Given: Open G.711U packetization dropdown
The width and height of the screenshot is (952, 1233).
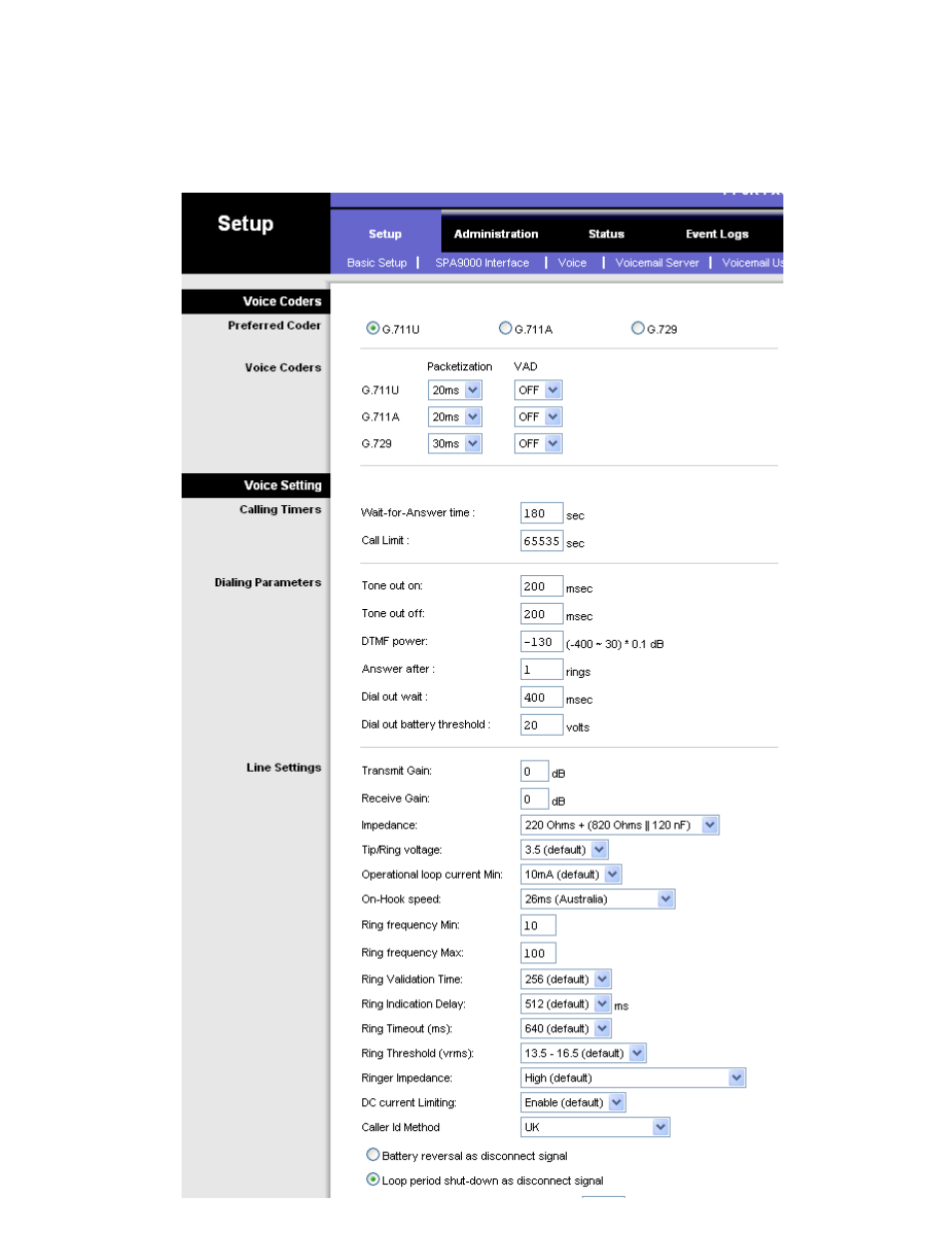Looking at the screenshot, I should 455,390.
